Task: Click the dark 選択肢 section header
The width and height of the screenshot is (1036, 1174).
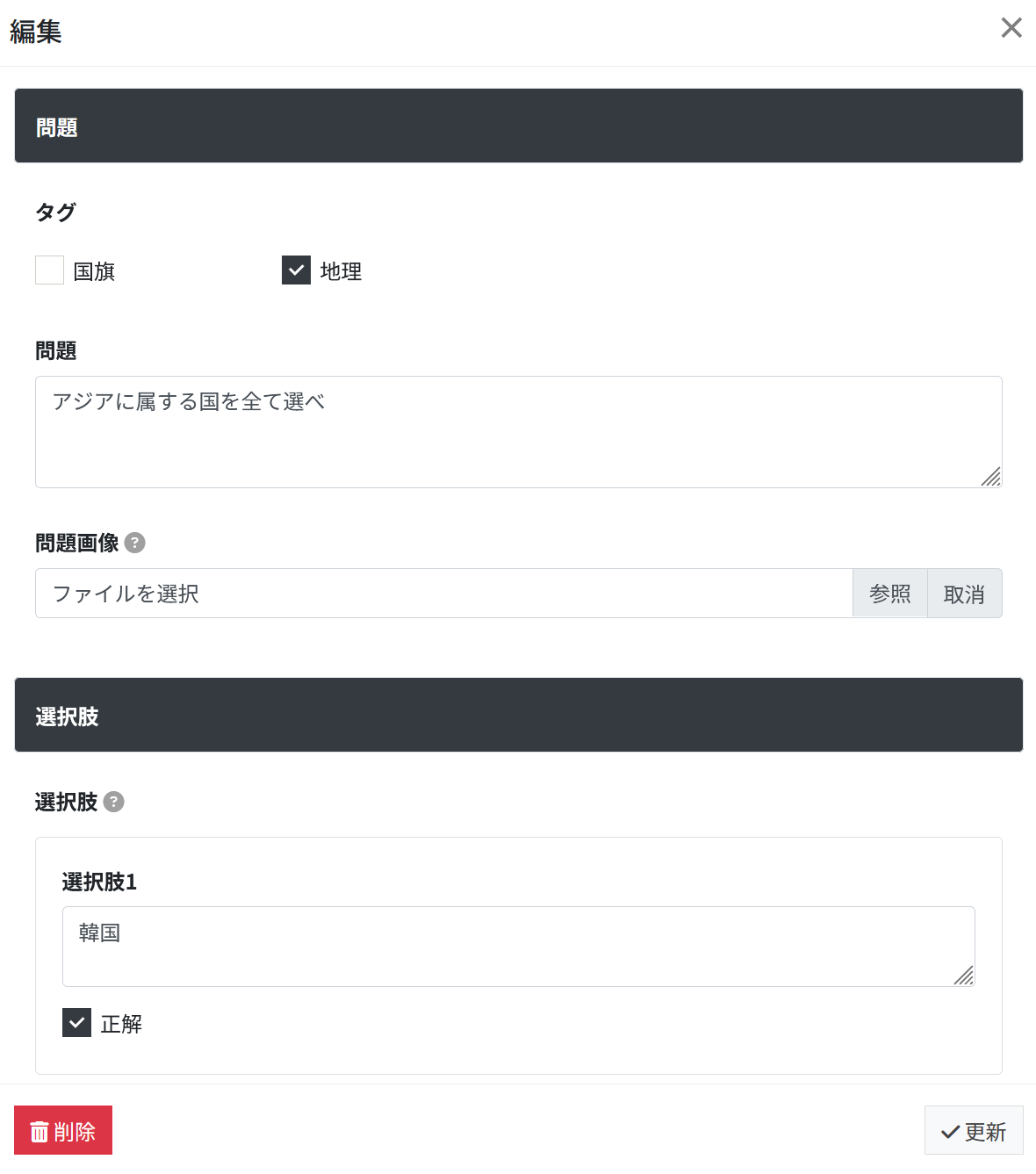Action: click(519, 715)
